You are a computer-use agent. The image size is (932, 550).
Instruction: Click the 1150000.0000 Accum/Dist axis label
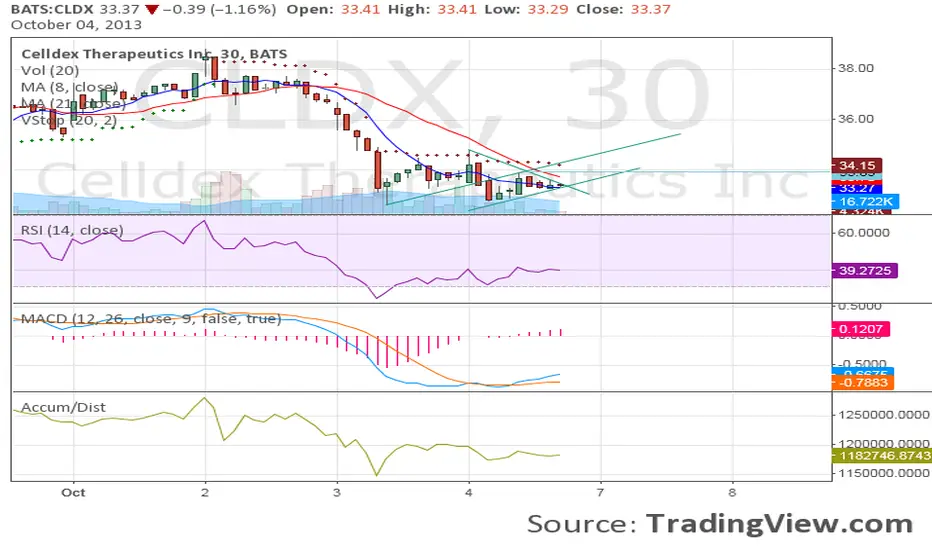tap(884, 473)
